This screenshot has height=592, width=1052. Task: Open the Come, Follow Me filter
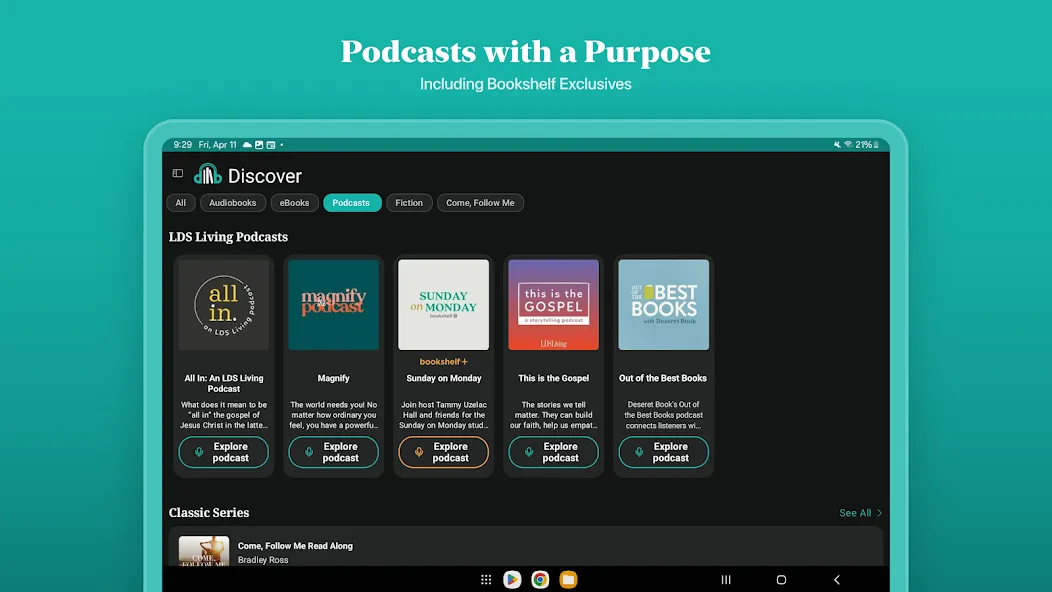tap(480, 203)
